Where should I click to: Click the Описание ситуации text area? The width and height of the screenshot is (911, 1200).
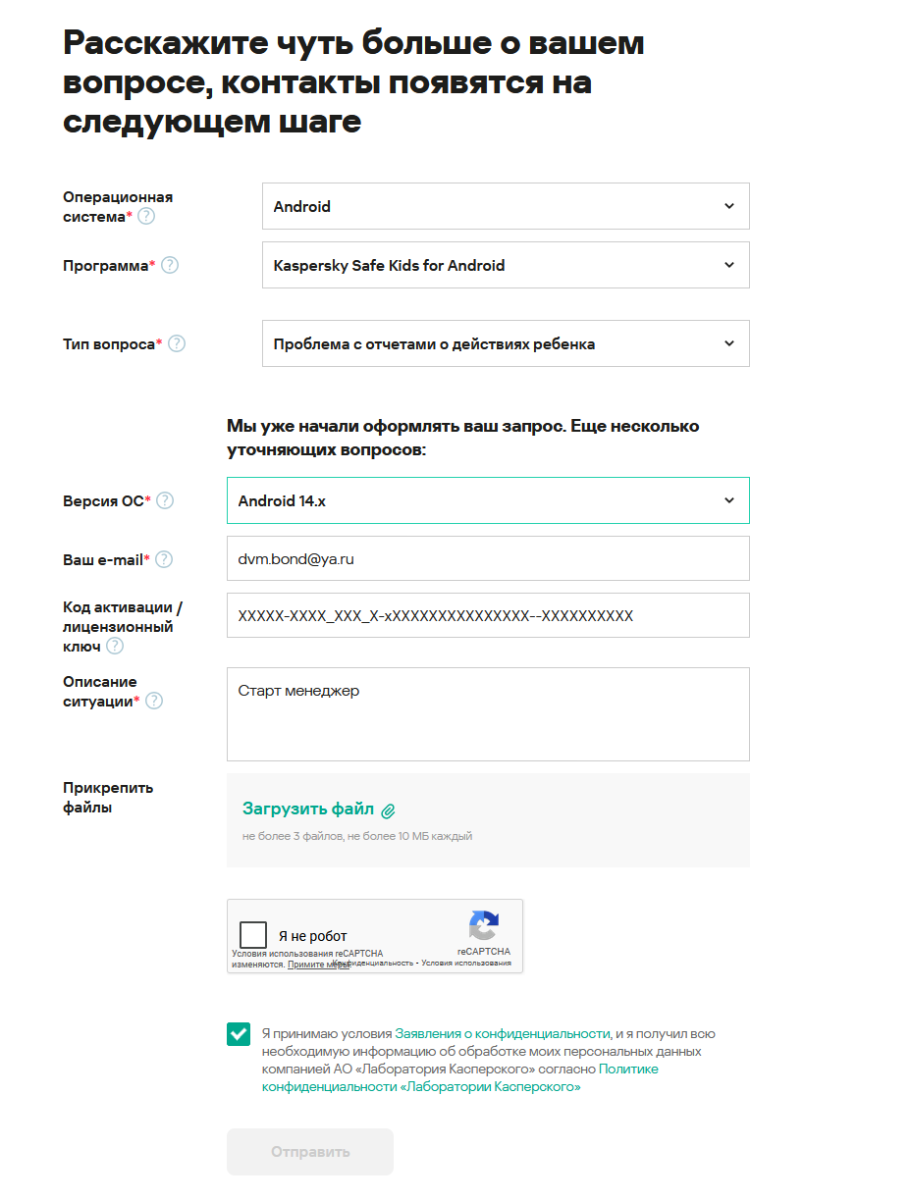click(487, 714)
